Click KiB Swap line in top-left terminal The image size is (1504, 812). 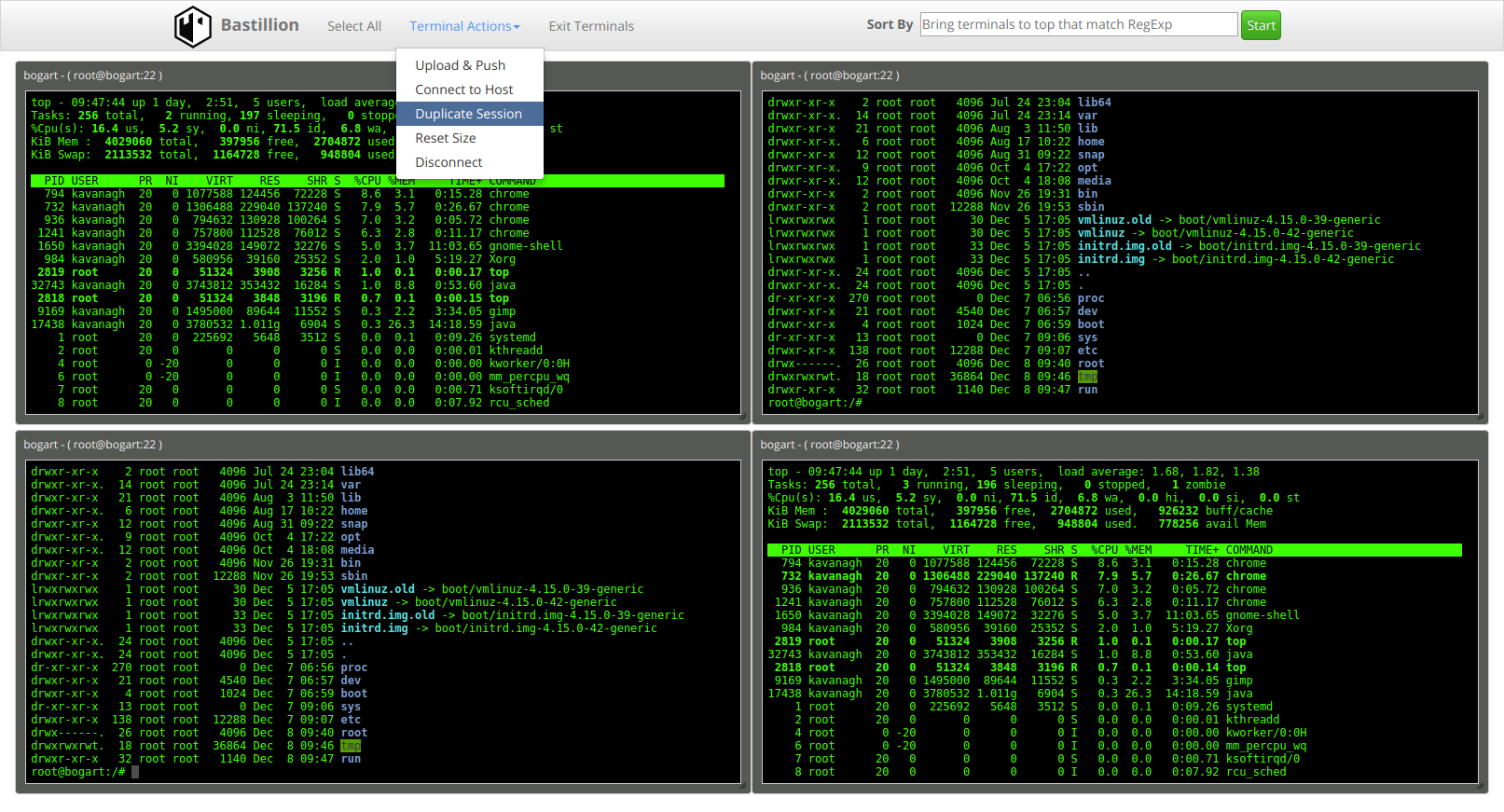pos(213,155)
